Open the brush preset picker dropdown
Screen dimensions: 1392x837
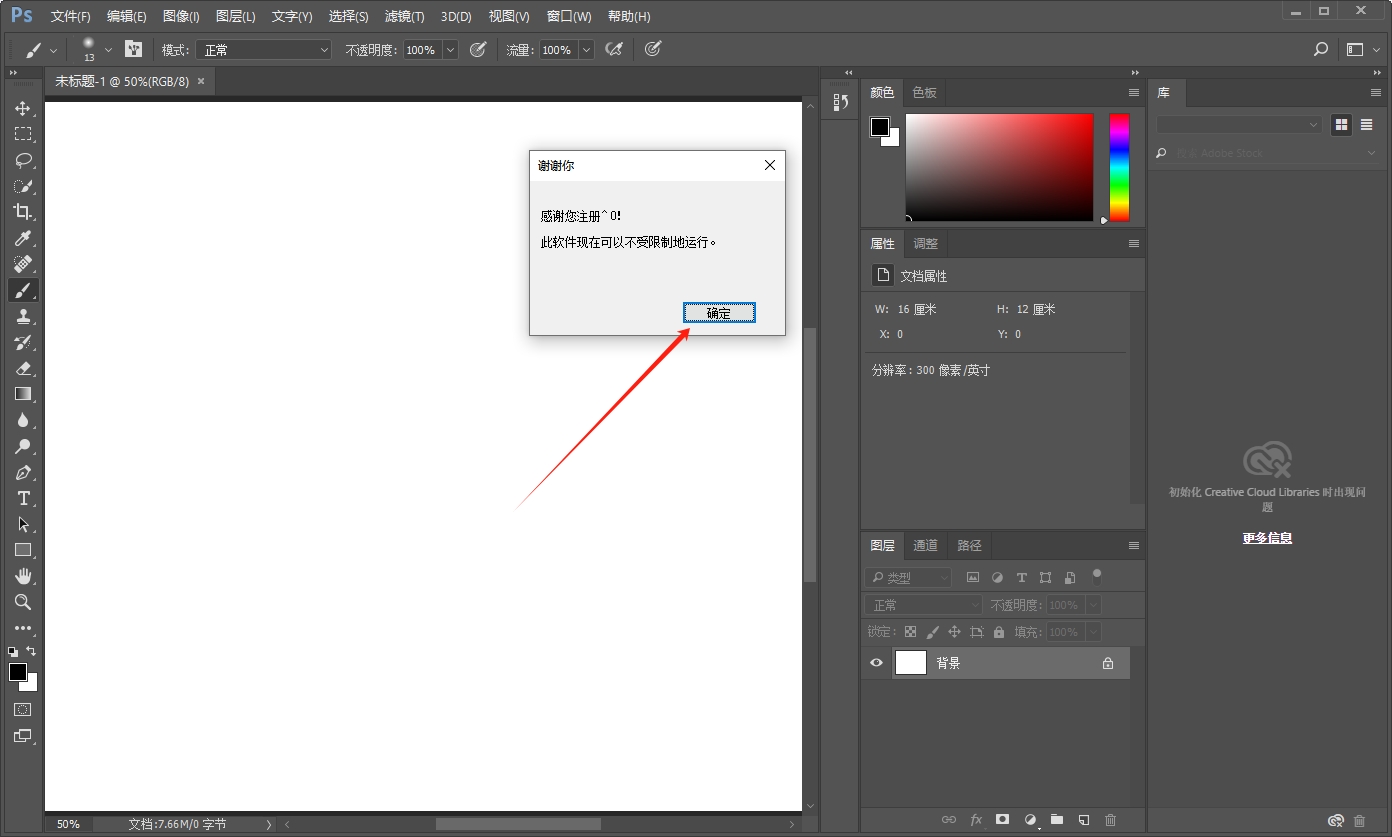[x=108, y=48]
